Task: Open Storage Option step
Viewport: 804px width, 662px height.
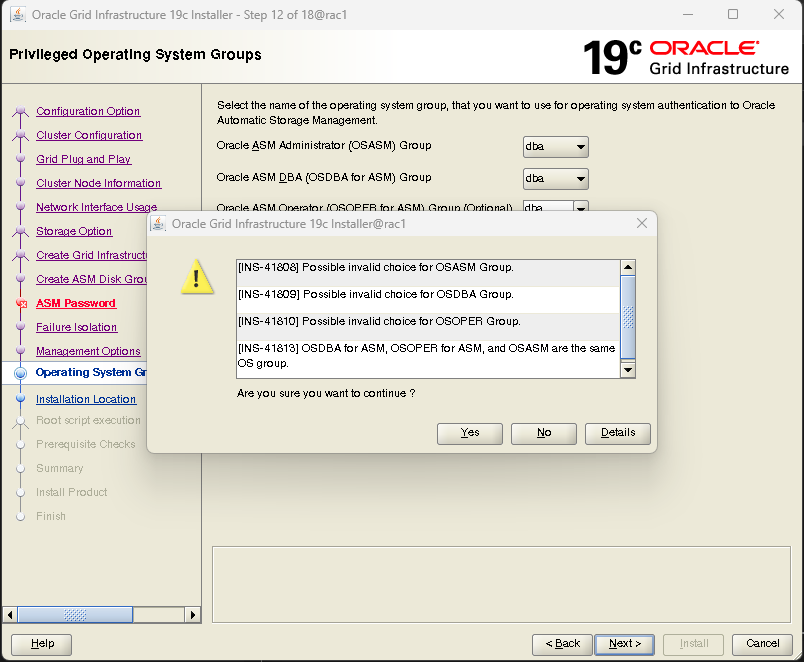Action: click(74, 231)
